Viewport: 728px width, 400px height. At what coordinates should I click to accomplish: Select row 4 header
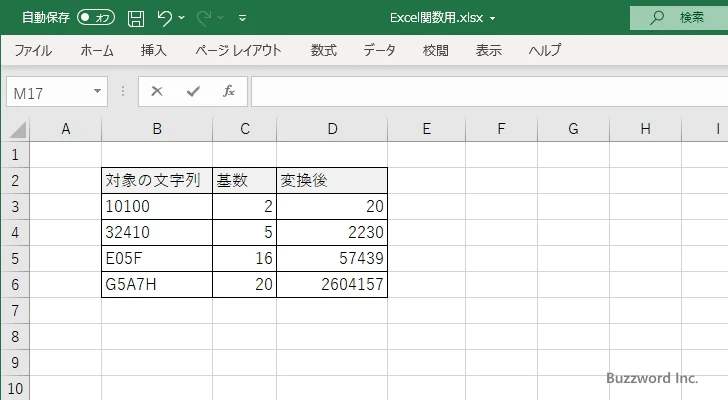pos(15,232)
